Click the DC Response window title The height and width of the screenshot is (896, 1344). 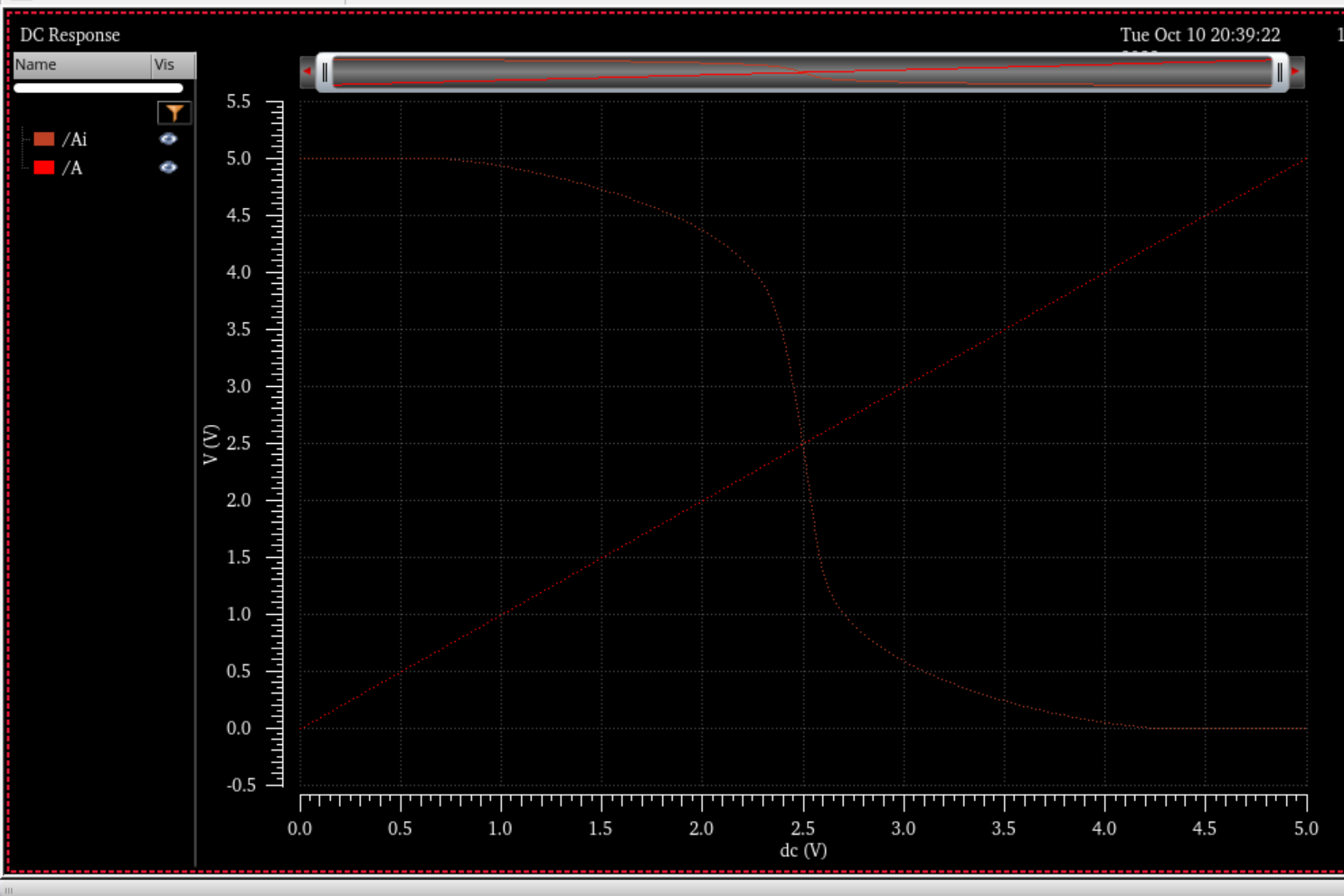point(70,35)
